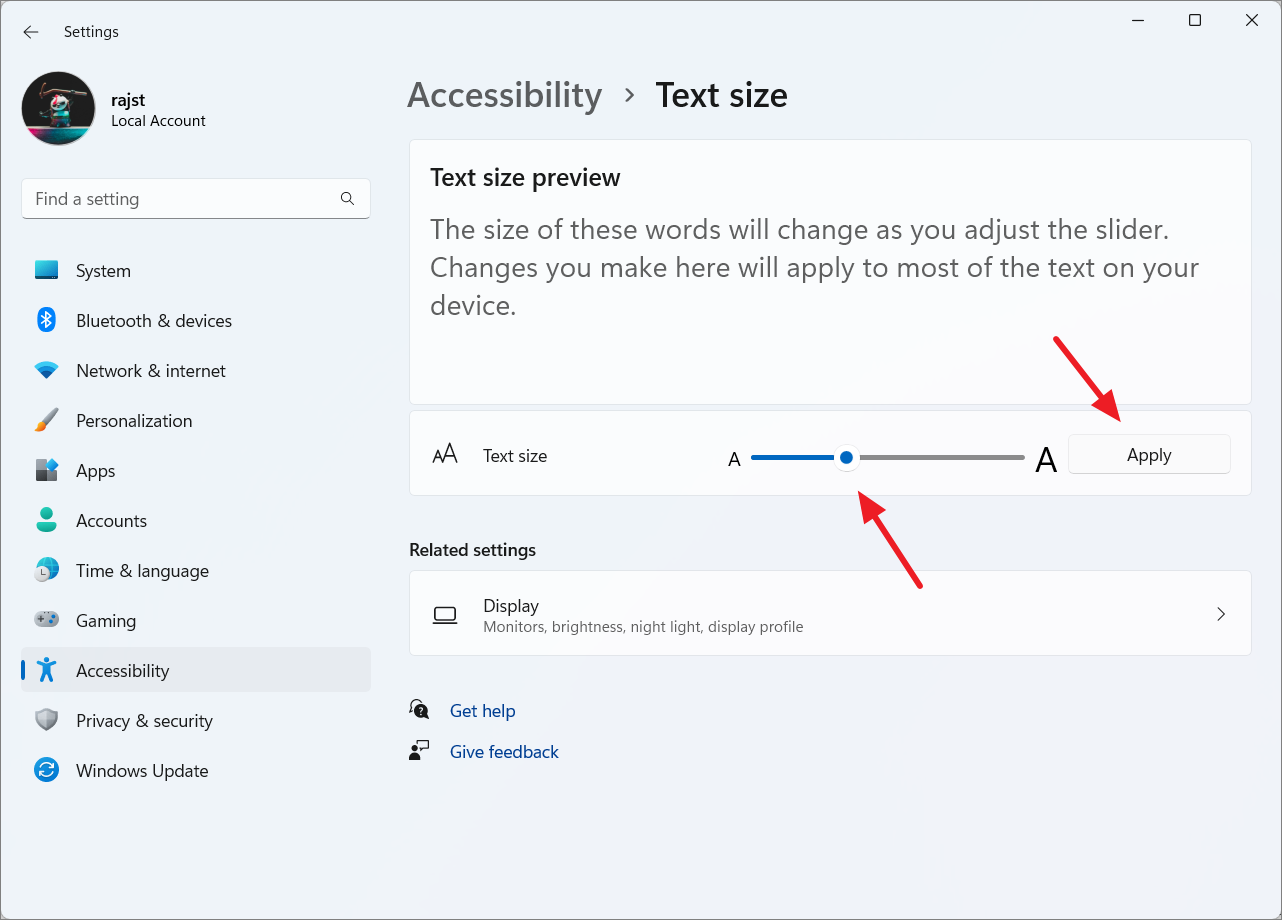Select Accessibility in the navigation list
This screenshot has height=920, width=1282.
tap(122, 671)
